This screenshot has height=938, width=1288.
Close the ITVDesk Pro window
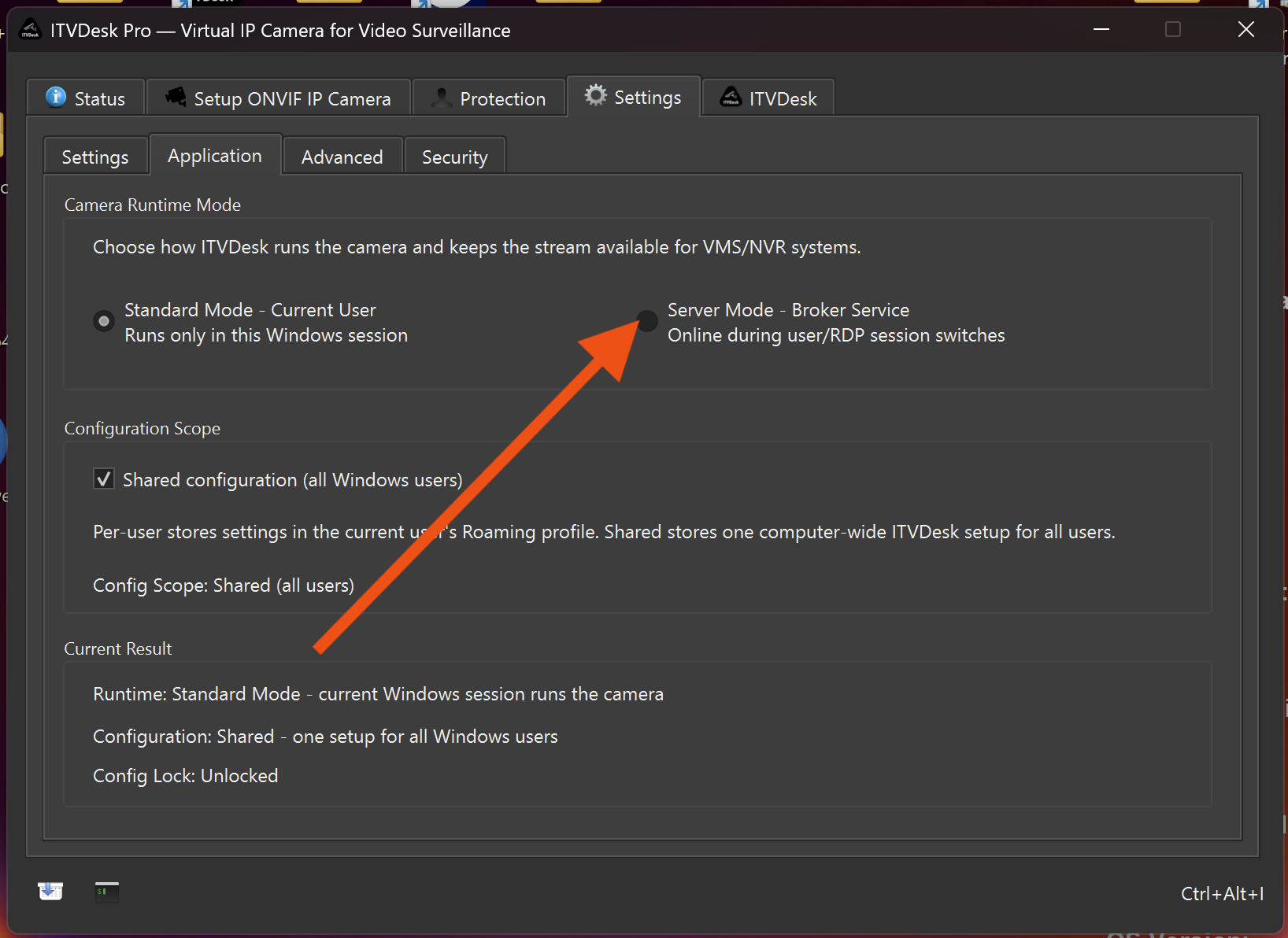coord(1246,30)
